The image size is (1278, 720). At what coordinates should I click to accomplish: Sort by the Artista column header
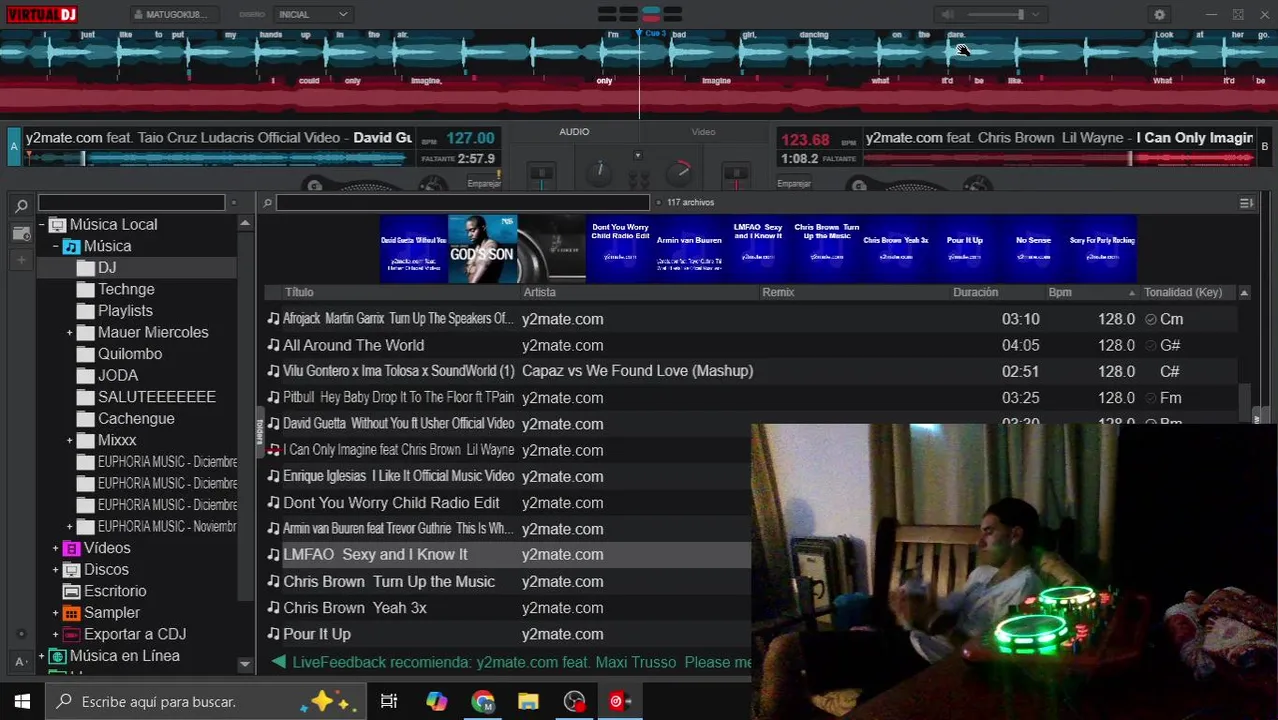click(x=539, y=292)
